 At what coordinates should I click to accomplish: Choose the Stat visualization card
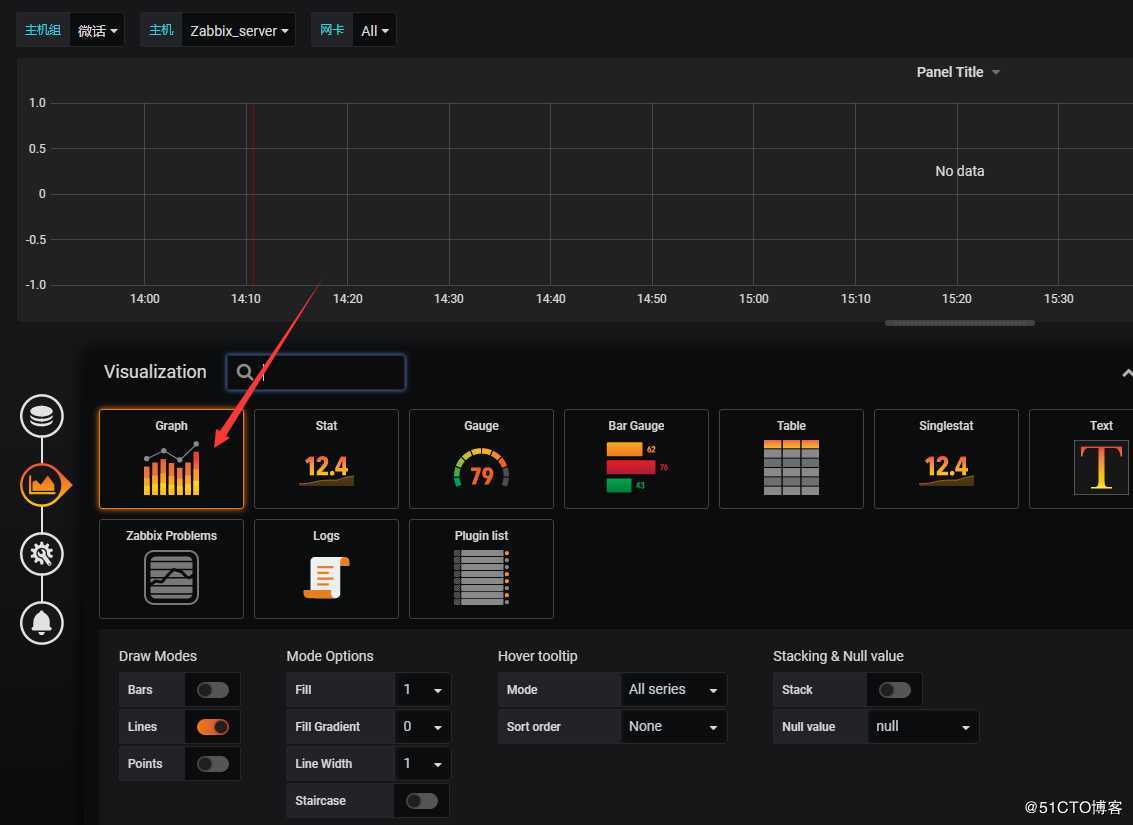(x=326, y=459)
